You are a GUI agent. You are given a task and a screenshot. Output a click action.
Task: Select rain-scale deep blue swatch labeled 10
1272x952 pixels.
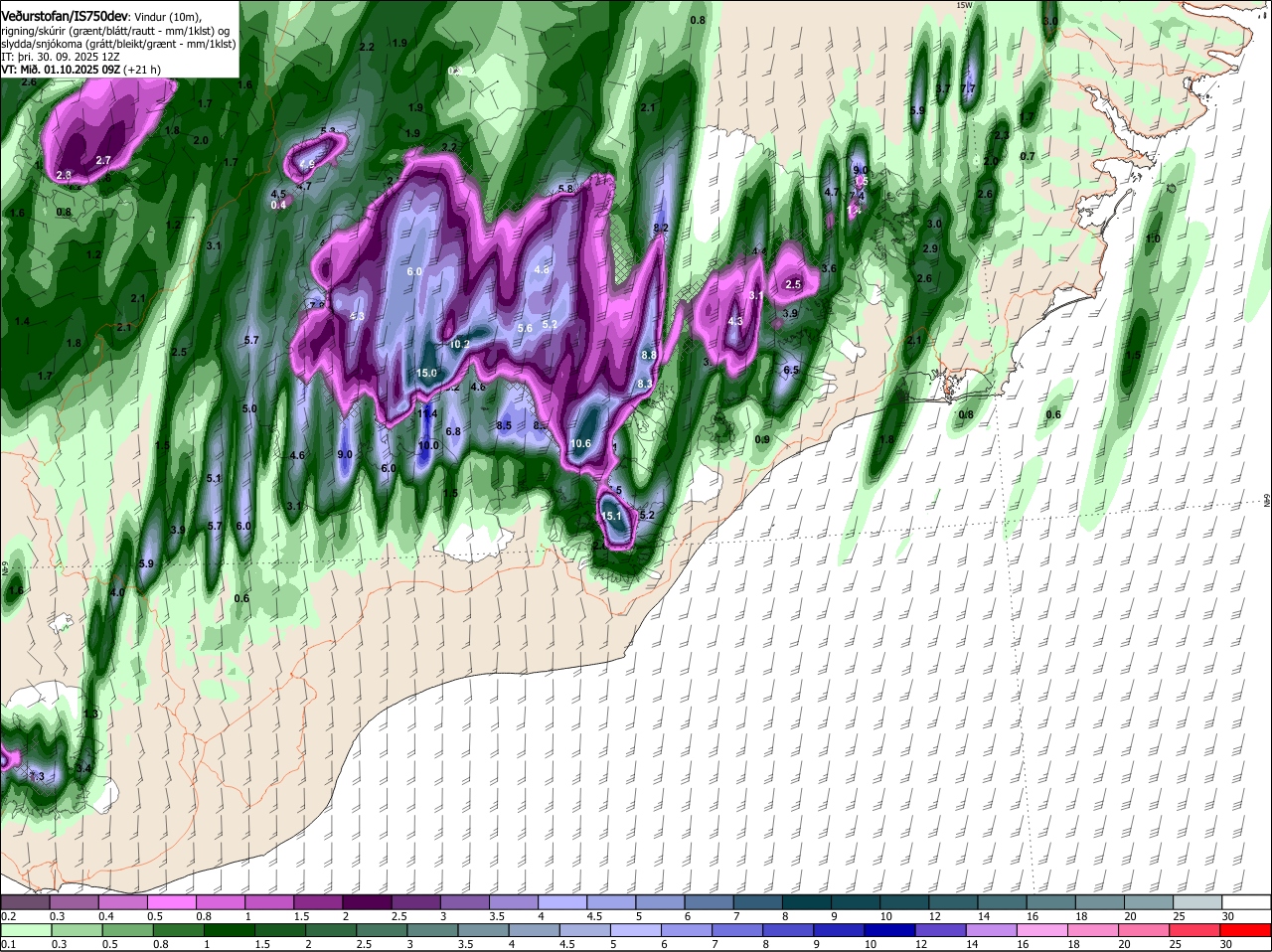(890, 930)
